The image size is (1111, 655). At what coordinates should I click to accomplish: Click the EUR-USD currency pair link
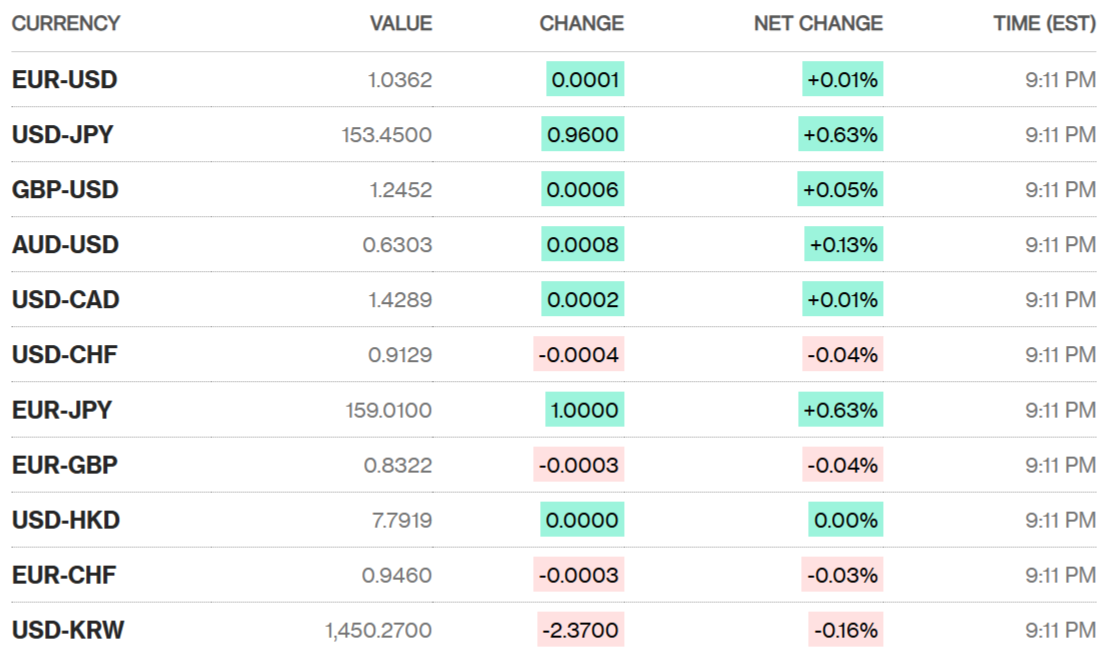point(65,80)
